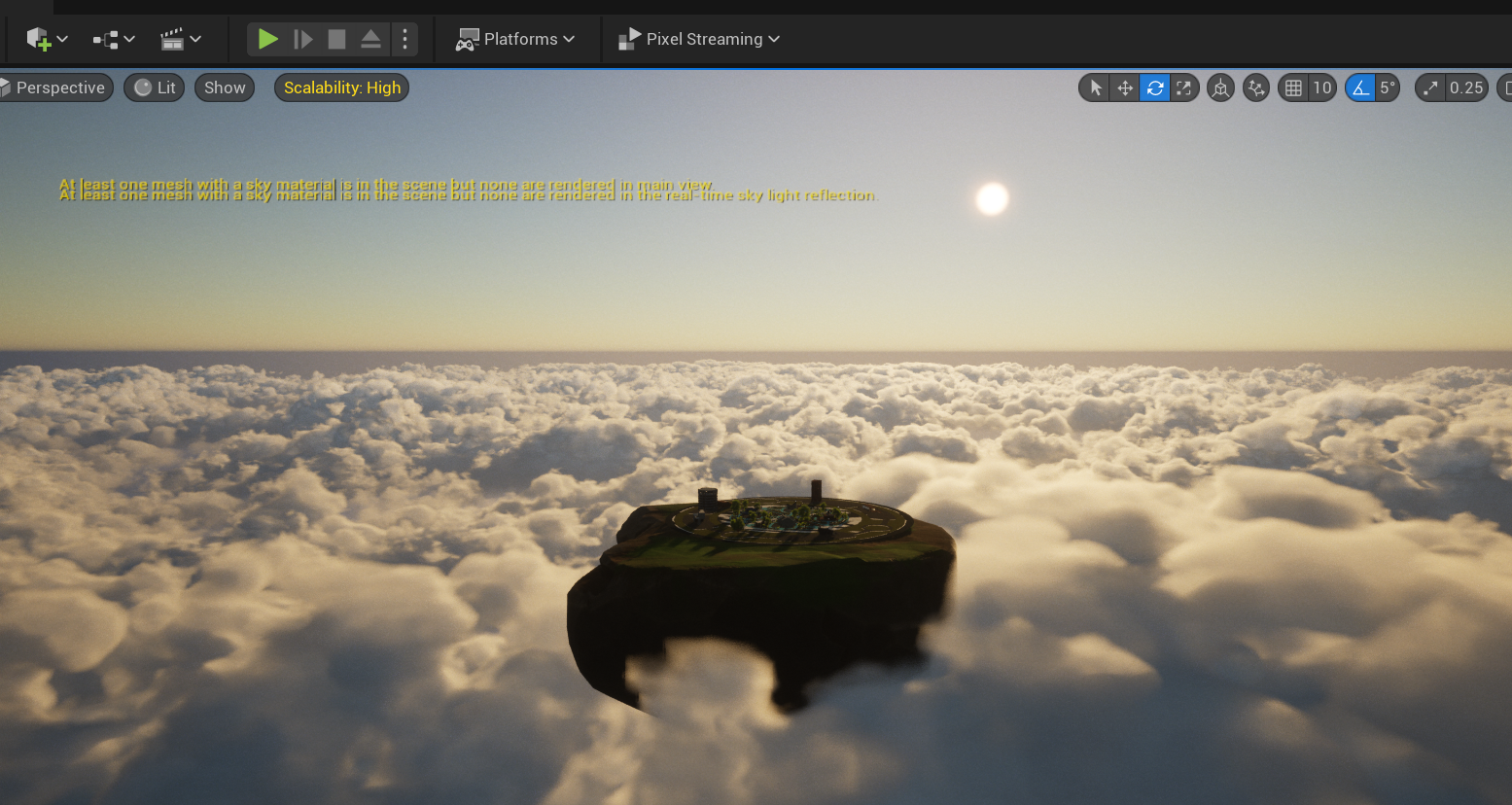This screenshot has height=805, width=1512.
Task: Open the Platforms dropdown
Action: [516, 39]
